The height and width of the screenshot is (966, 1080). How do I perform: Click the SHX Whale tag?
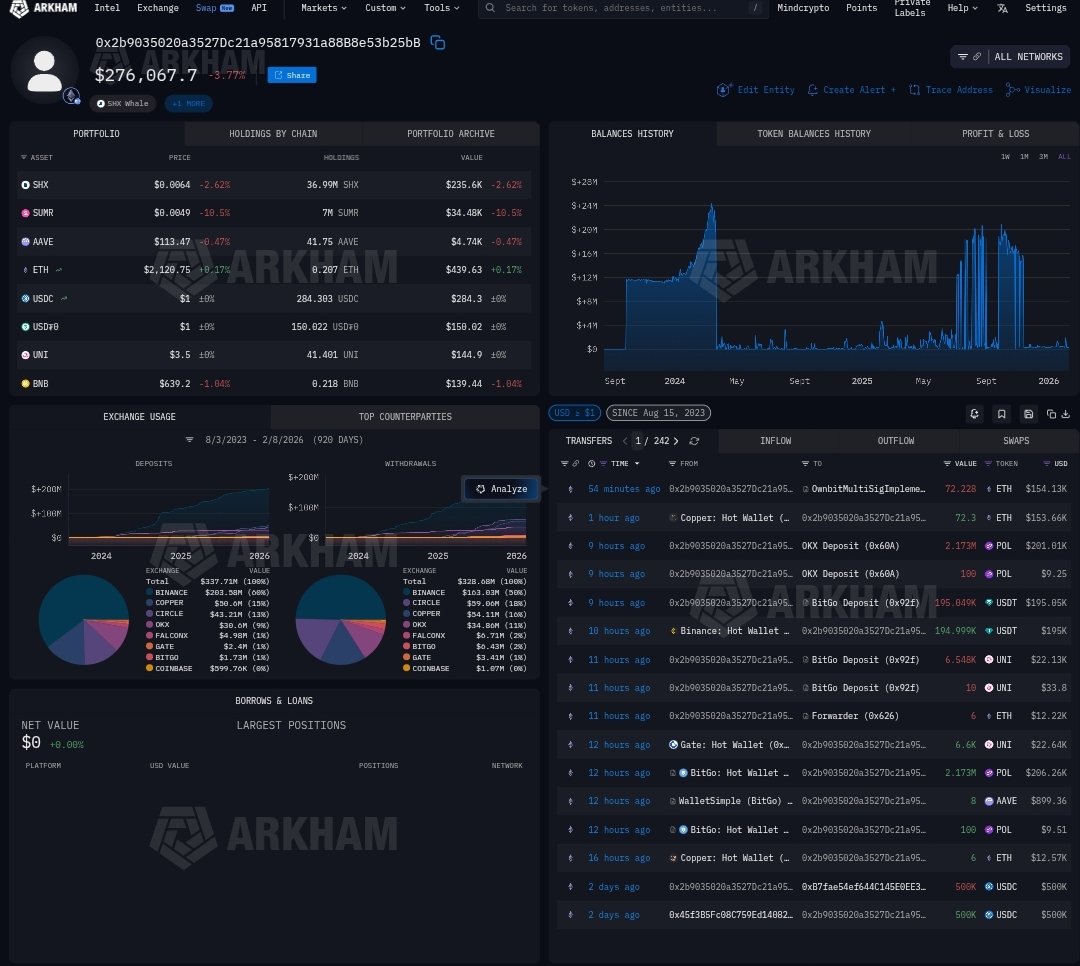click(123, 103)
